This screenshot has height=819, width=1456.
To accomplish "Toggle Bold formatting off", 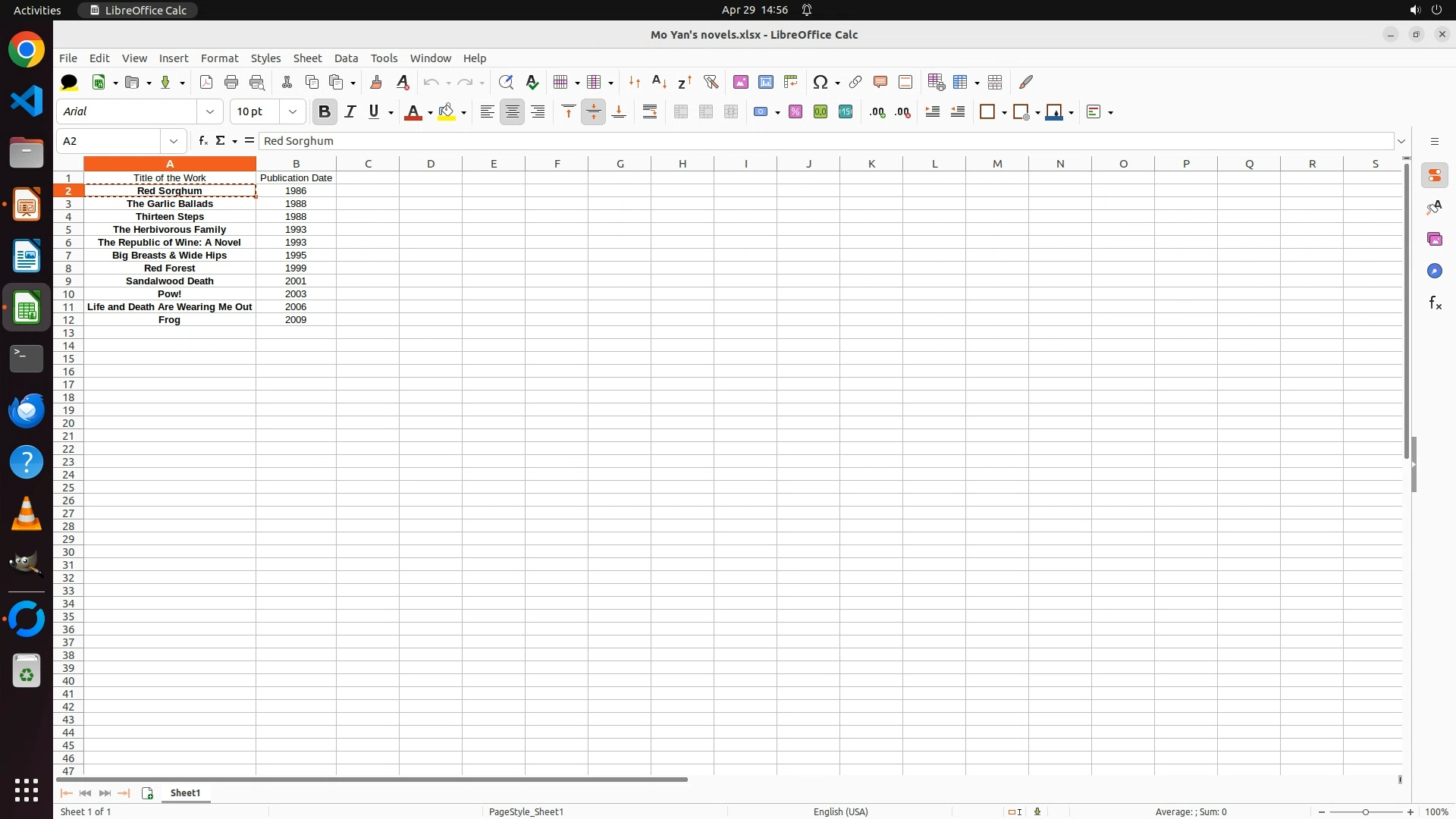I will pyautogui.click(x=325, y=112).
